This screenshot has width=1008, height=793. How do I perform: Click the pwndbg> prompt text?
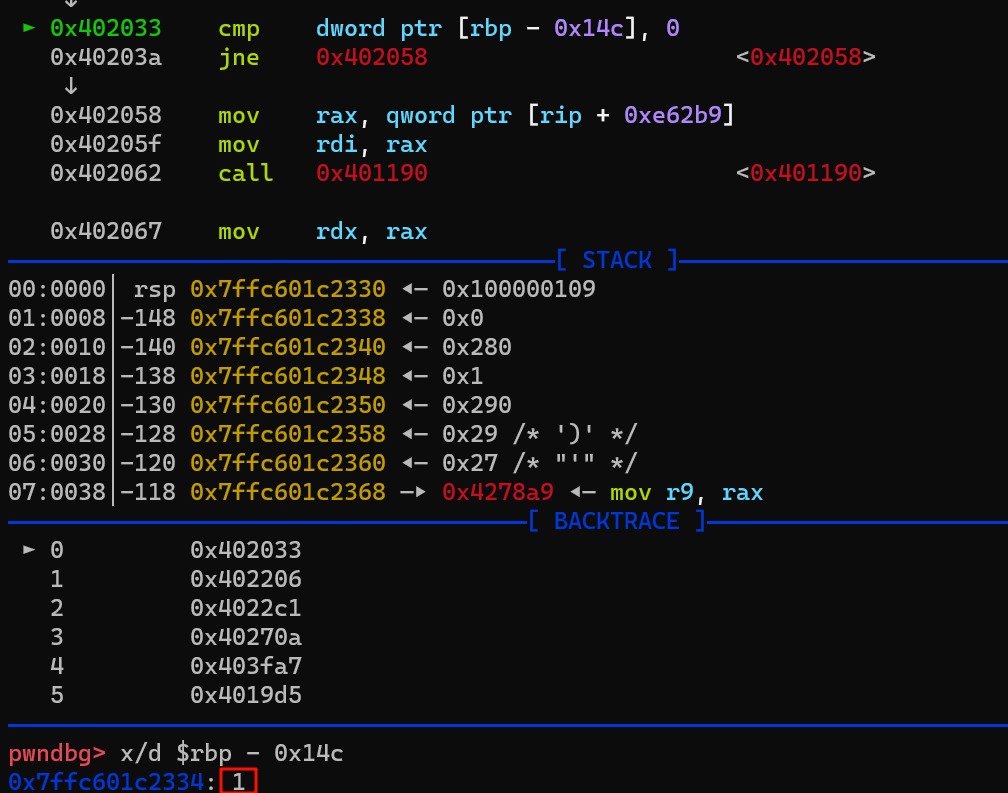[57, 753]
